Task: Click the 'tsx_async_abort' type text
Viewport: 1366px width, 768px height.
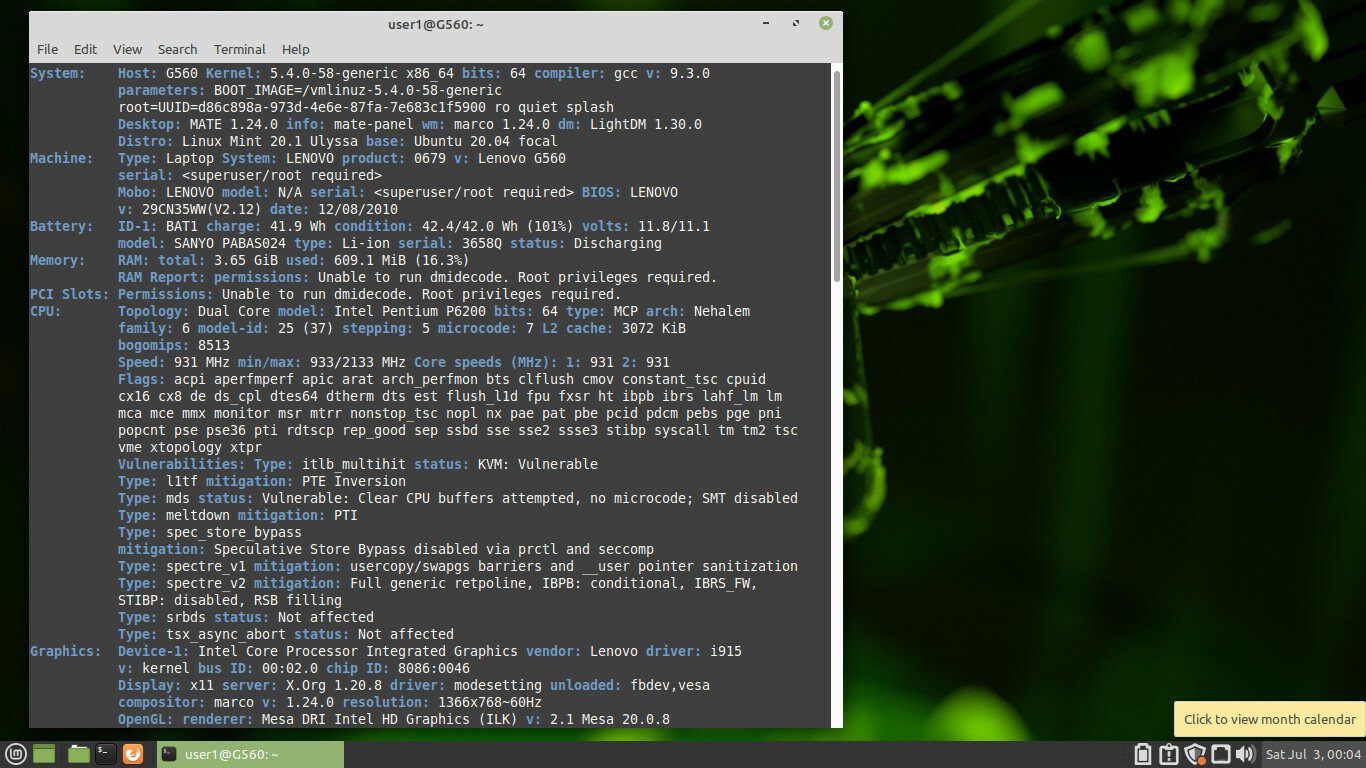Action: point(226,634)
